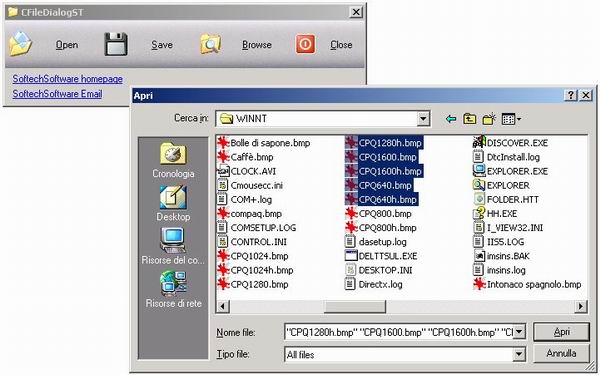This screenshot has width=600, height=375.
Task: Expand the Tipo file All files dropdown
Action: click(x=518, y=354)
